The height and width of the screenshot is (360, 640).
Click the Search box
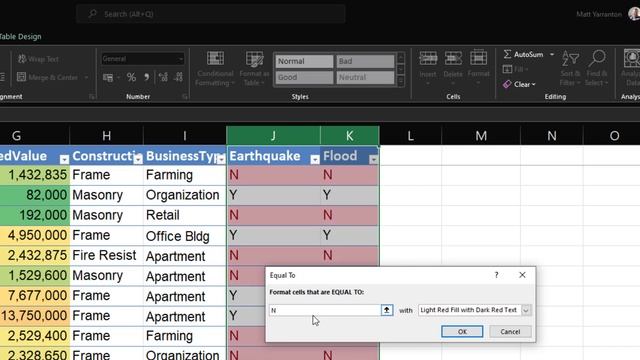[211, 14]
